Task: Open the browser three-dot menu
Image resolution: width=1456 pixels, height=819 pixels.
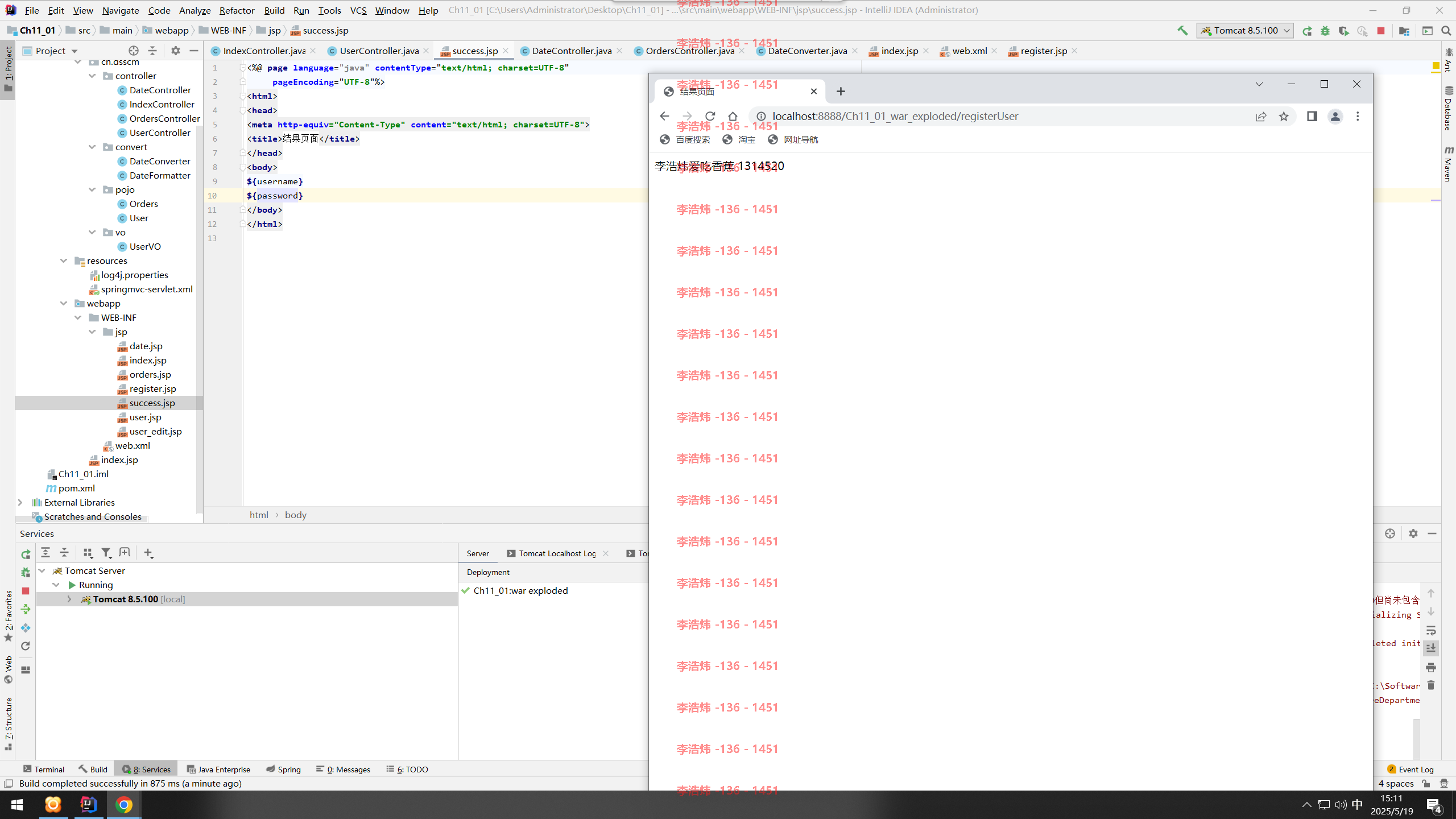Action: point(1358,116)
